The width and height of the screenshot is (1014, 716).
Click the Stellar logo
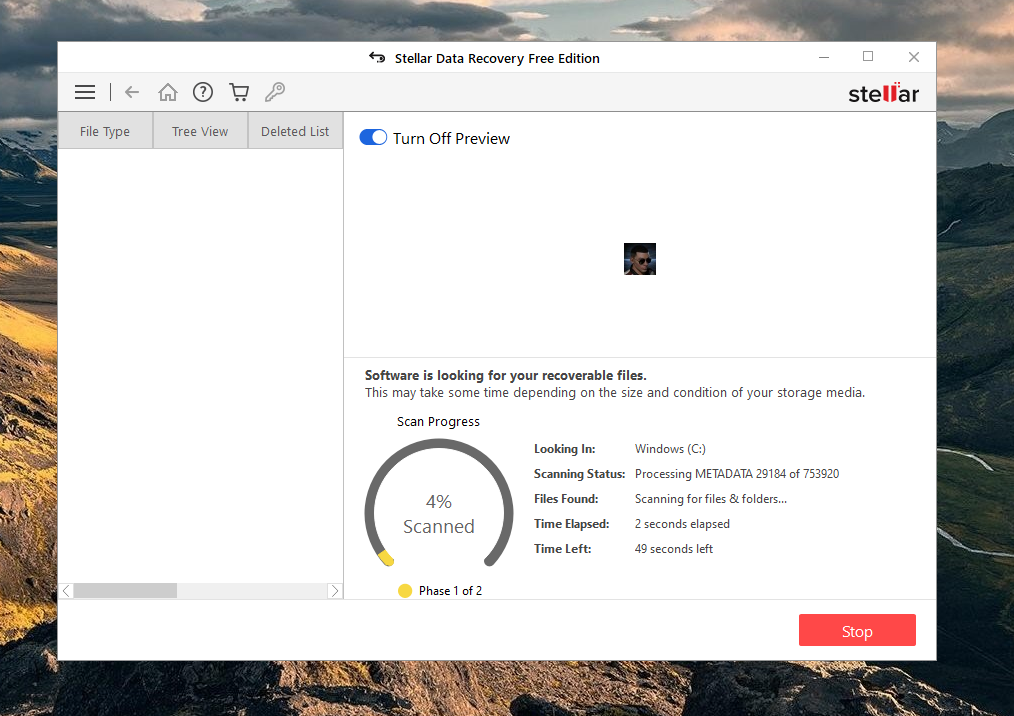pos(883,93)
